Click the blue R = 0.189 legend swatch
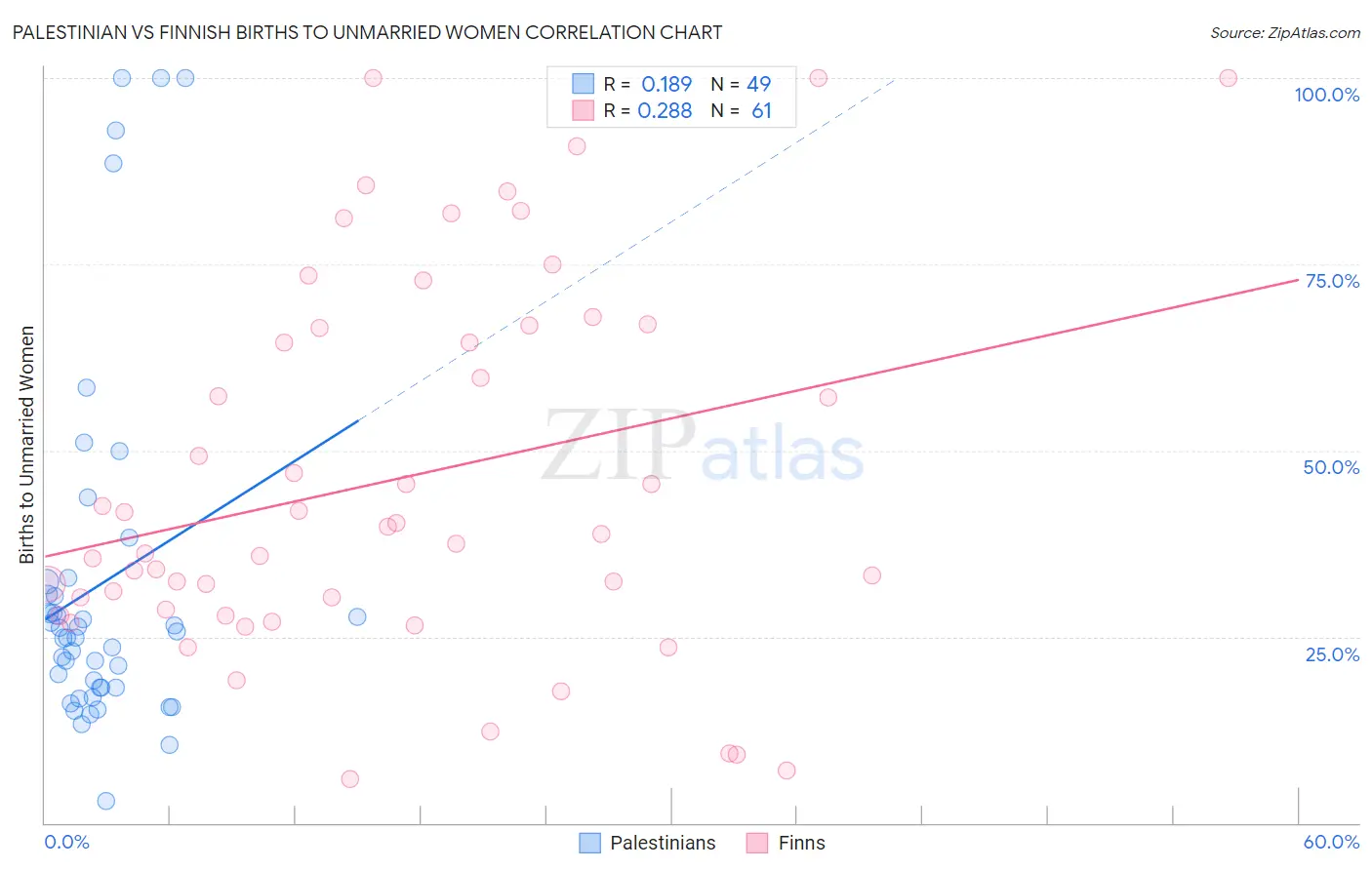Viewport: 1372px width, 870px height. click(584, 84)
